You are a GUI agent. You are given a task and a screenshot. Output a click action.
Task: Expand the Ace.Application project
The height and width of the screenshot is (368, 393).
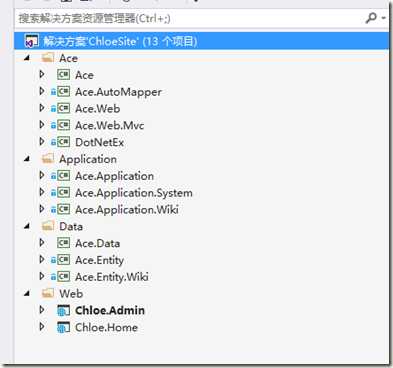click(x=42, y=175)
